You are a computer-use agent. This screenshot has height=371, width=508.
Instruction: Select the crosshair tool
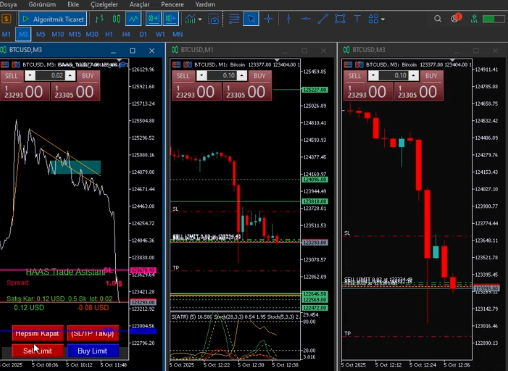click(268, 19)
